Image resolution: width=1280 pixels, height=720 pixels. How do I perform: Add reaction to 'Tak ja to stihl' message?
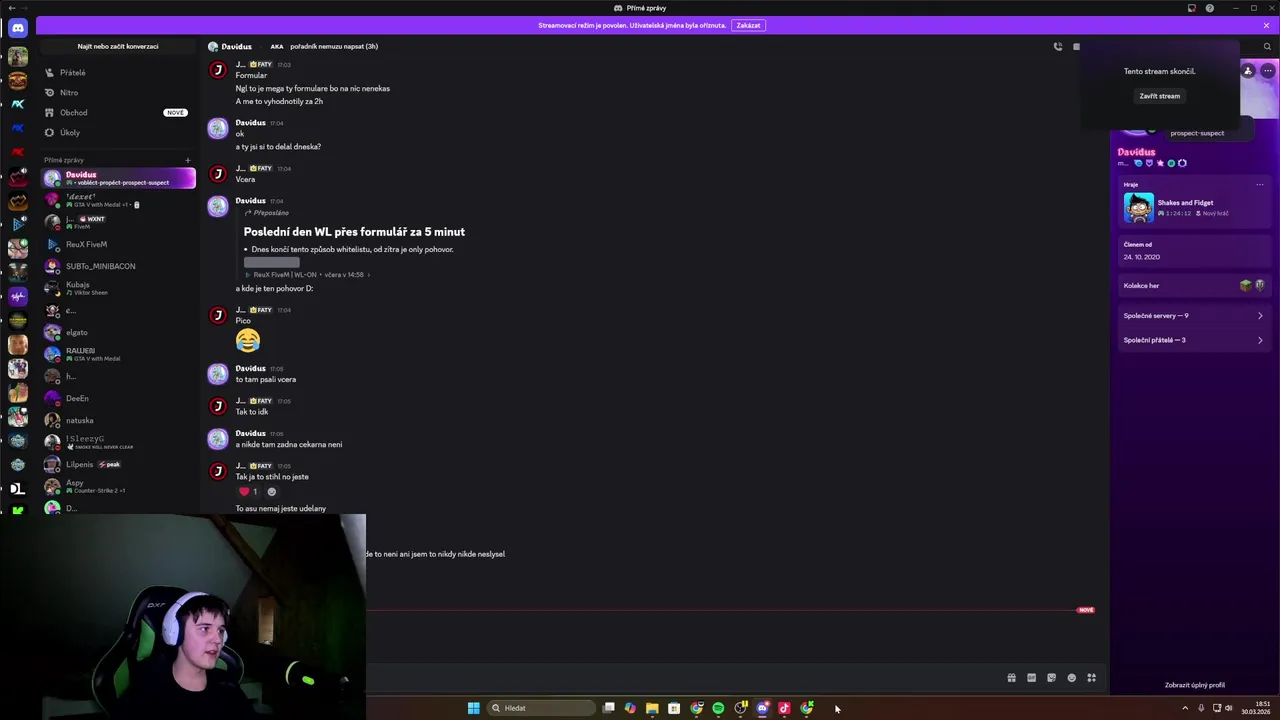coord(271,491)
